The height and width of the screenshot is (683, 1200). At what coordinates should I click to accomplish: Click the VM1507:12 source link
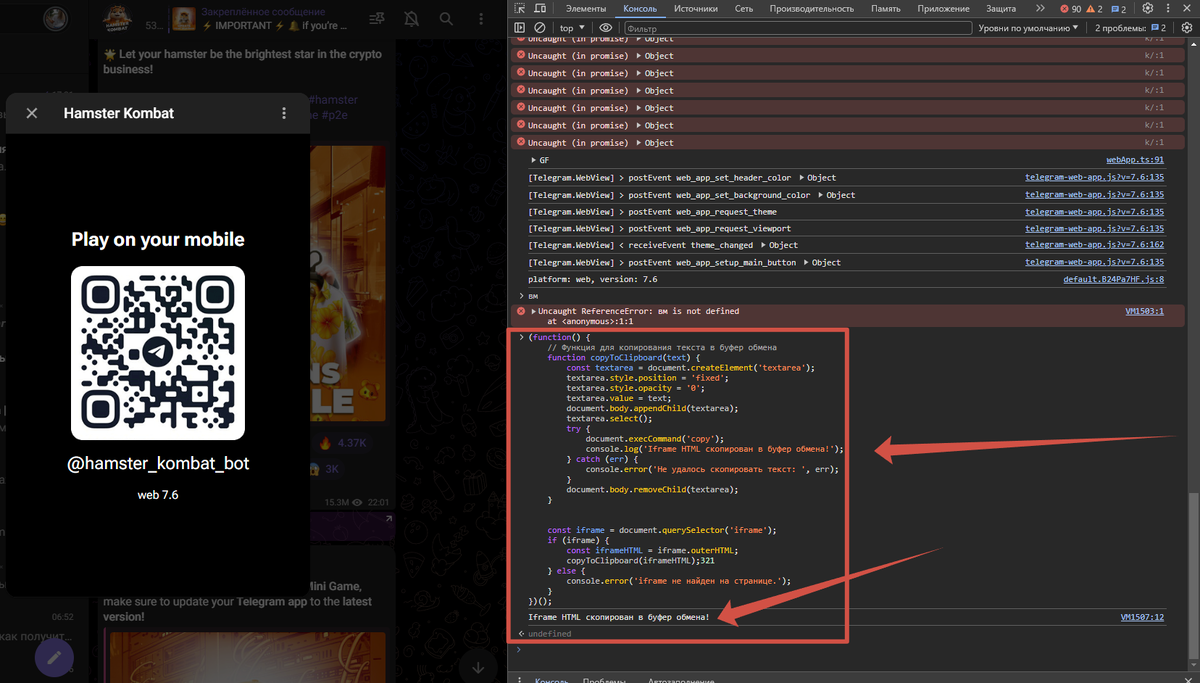(1142, 617)
